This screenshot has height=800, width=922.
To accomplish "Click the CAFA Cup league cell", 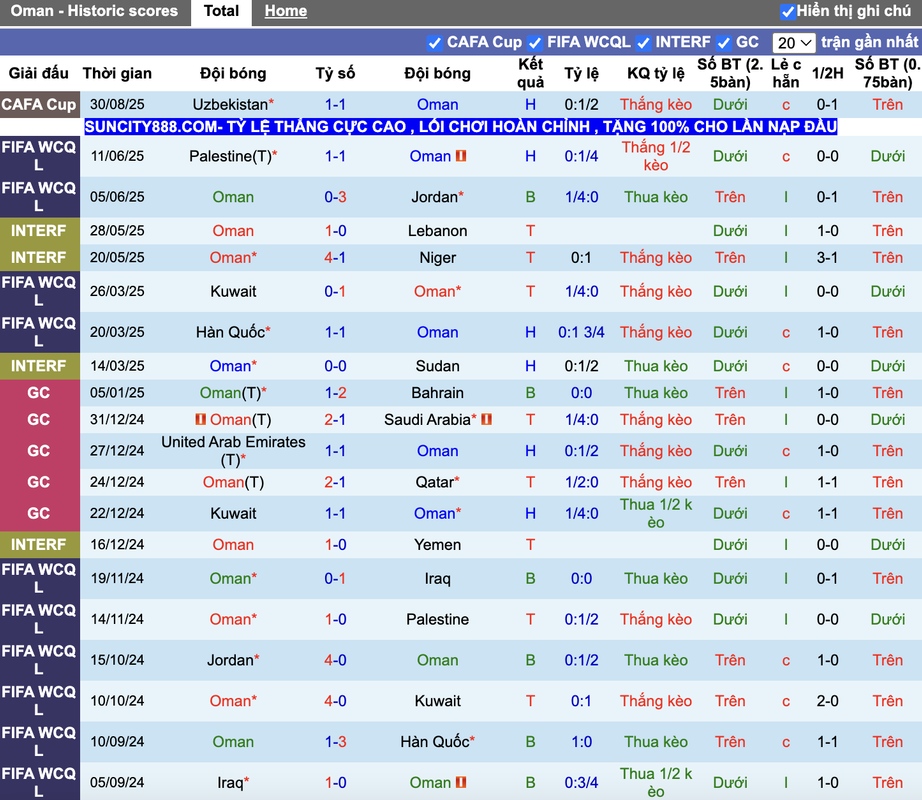I will [x=39, y=105].
